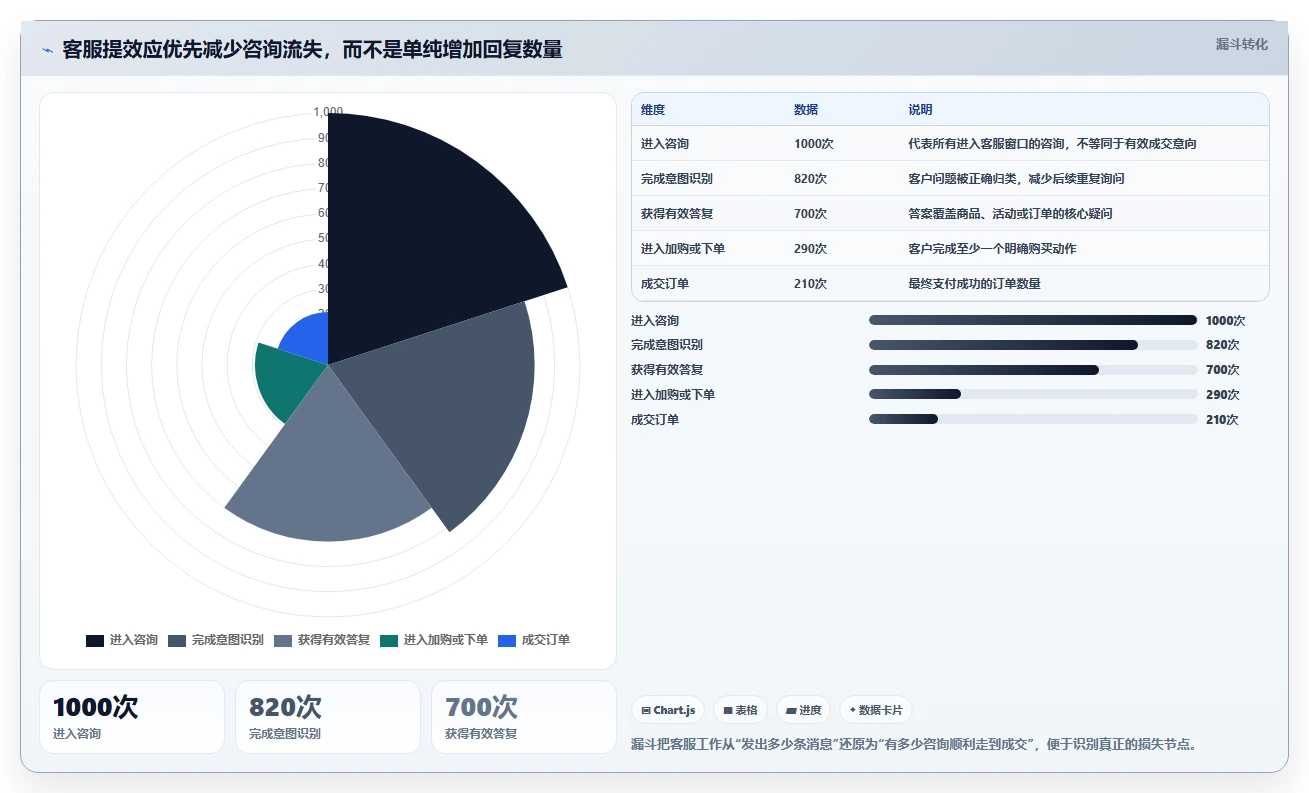Screen dimensions: 1309x793
Task: Click the 210次 label beside its progress bar
Action: (1223, 420)
